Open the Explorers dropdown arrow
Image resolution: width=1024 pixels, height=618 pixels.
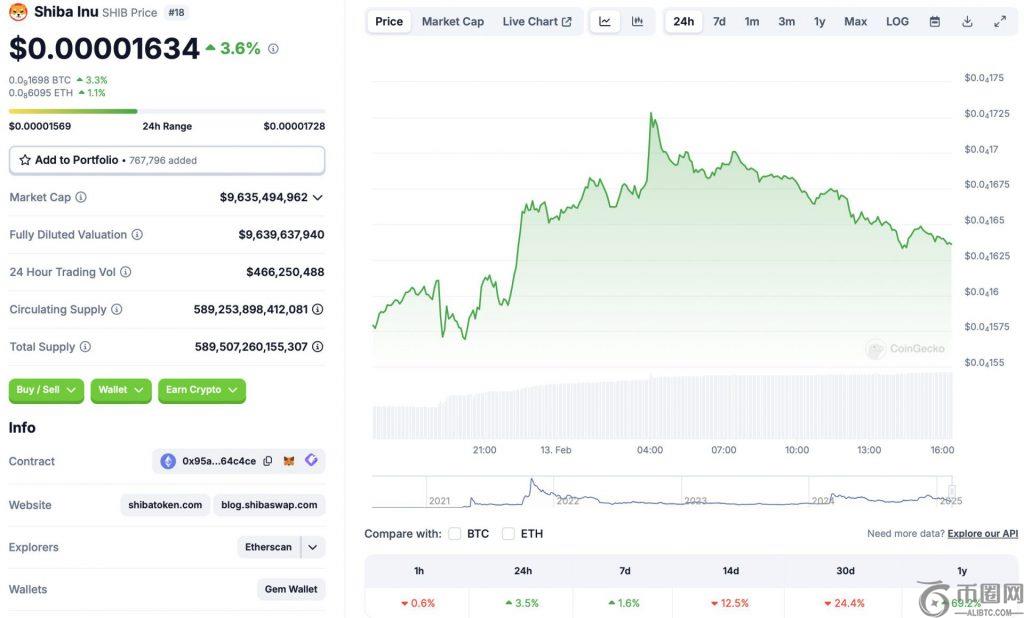click(313, 547)
